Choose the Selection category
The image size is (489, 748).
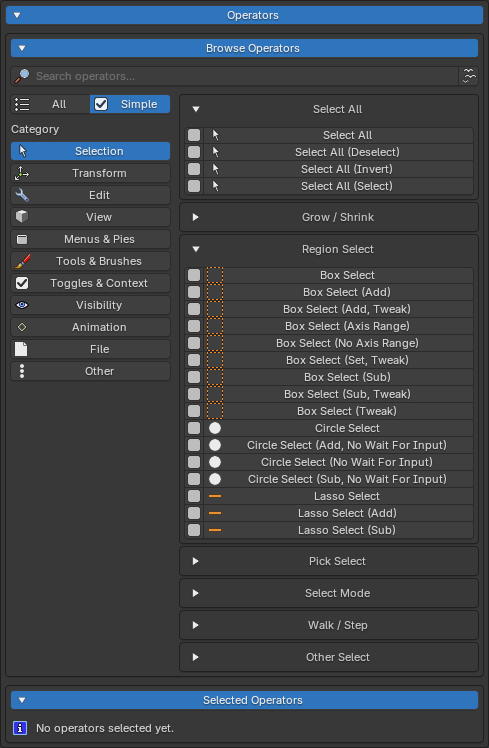click(91, 151)
